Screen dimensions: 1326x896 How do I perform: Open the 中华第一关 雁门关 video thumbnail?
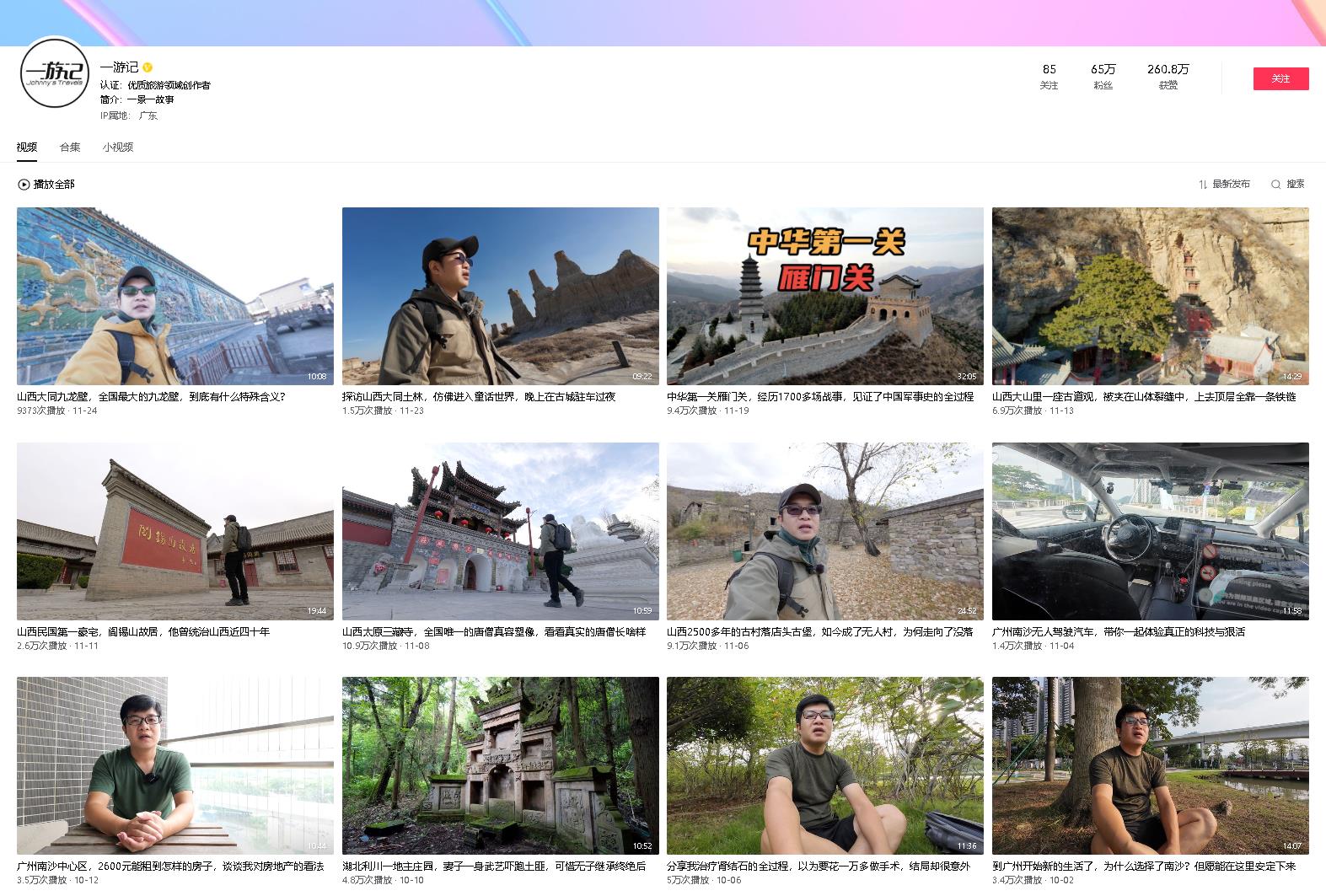click(x=824, y=296)
